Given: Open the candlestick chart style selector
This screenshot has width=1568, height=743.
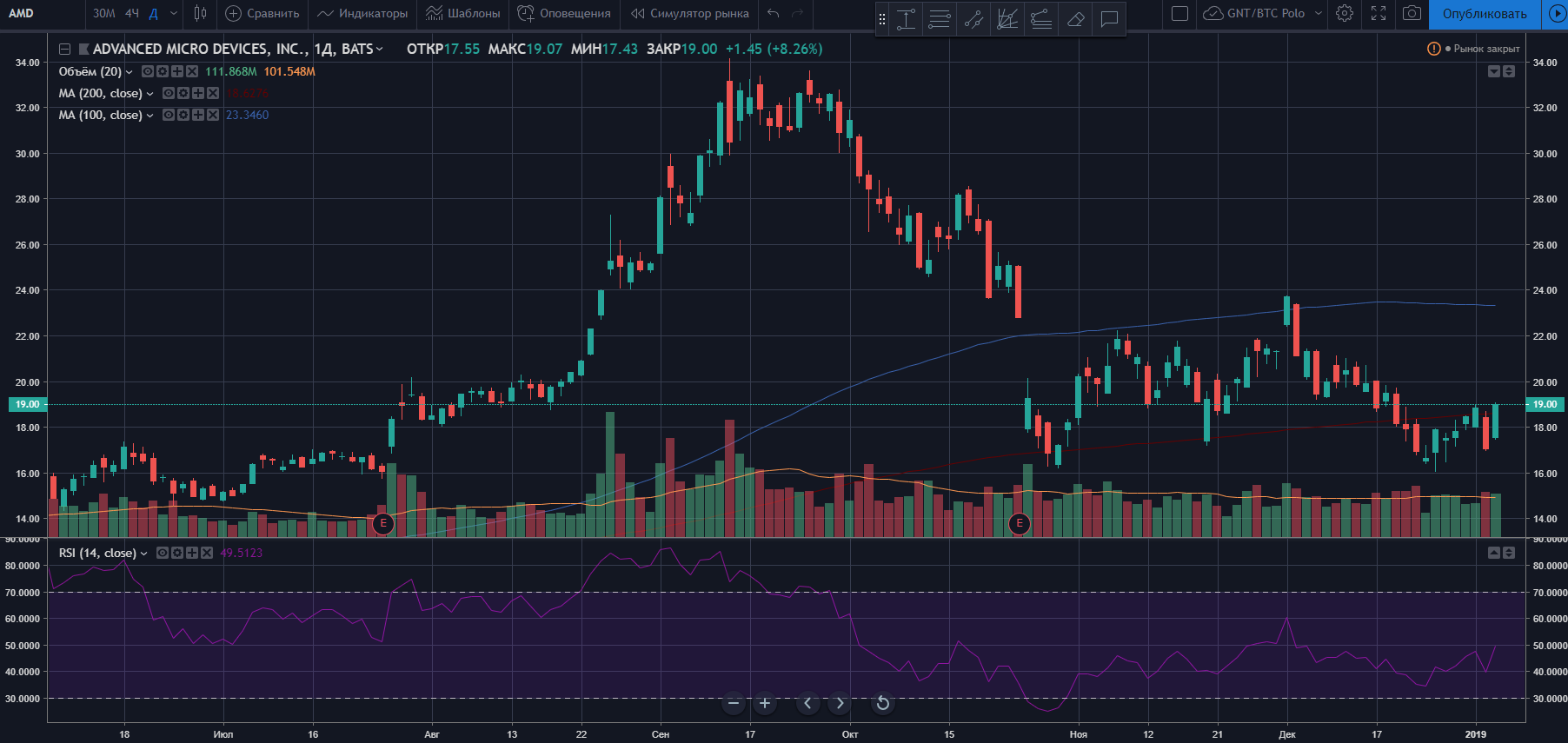Looking at the screenshot, I should pos(201,13).
